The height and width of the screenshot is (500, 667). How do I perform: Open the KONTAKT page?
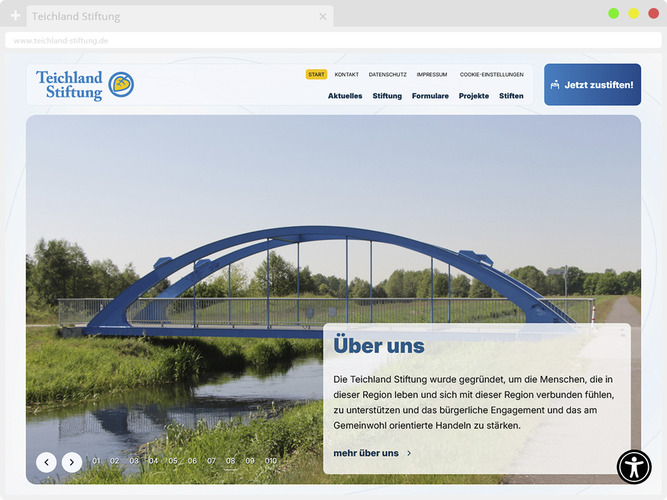[x=347, y=74]
